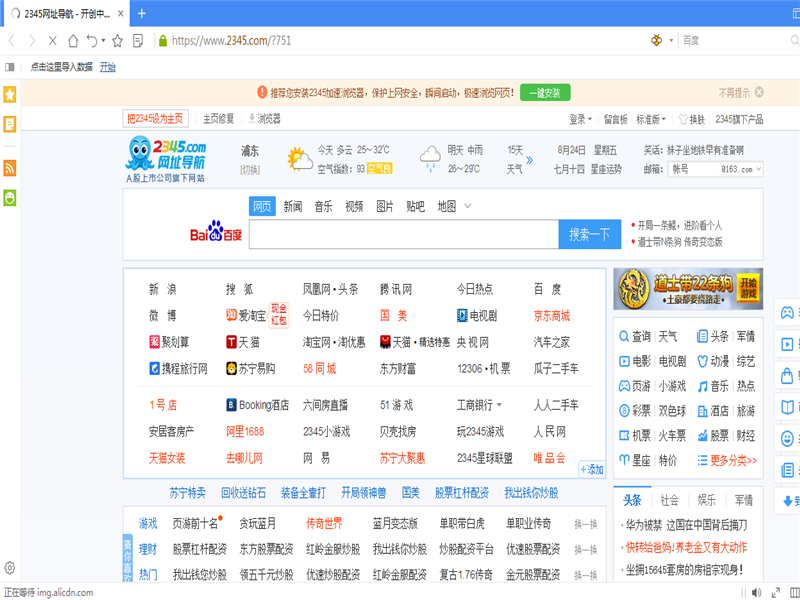Open 登录 dropdown menu
The height and width of the screenshot is (600, 800).
click(x=580, y=119)
